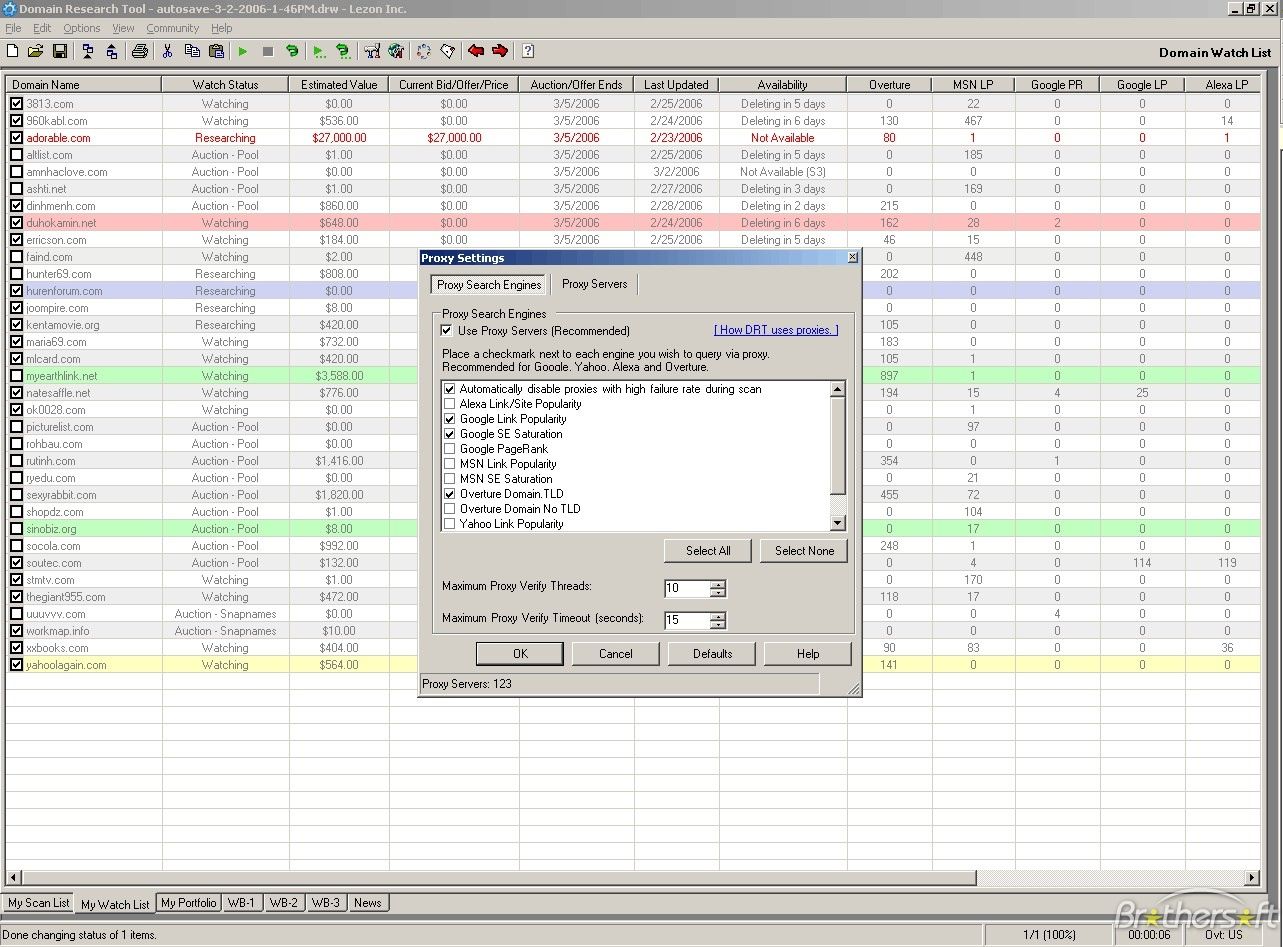Click the green play arrow with dots icon
Viewport: 1283px width, 947px height.
pyautogui.click(x=319, y=51)
